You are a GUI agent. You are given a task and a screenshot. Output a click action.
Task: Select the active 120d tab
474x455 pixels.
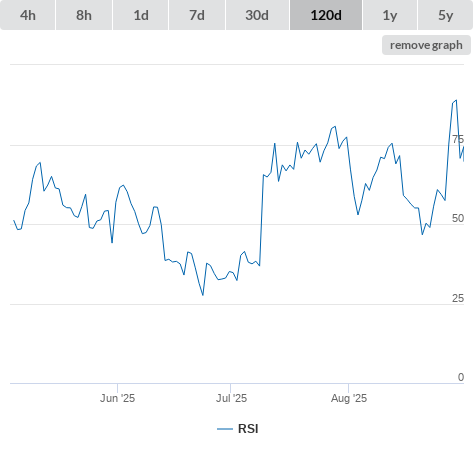pos(326,15)
